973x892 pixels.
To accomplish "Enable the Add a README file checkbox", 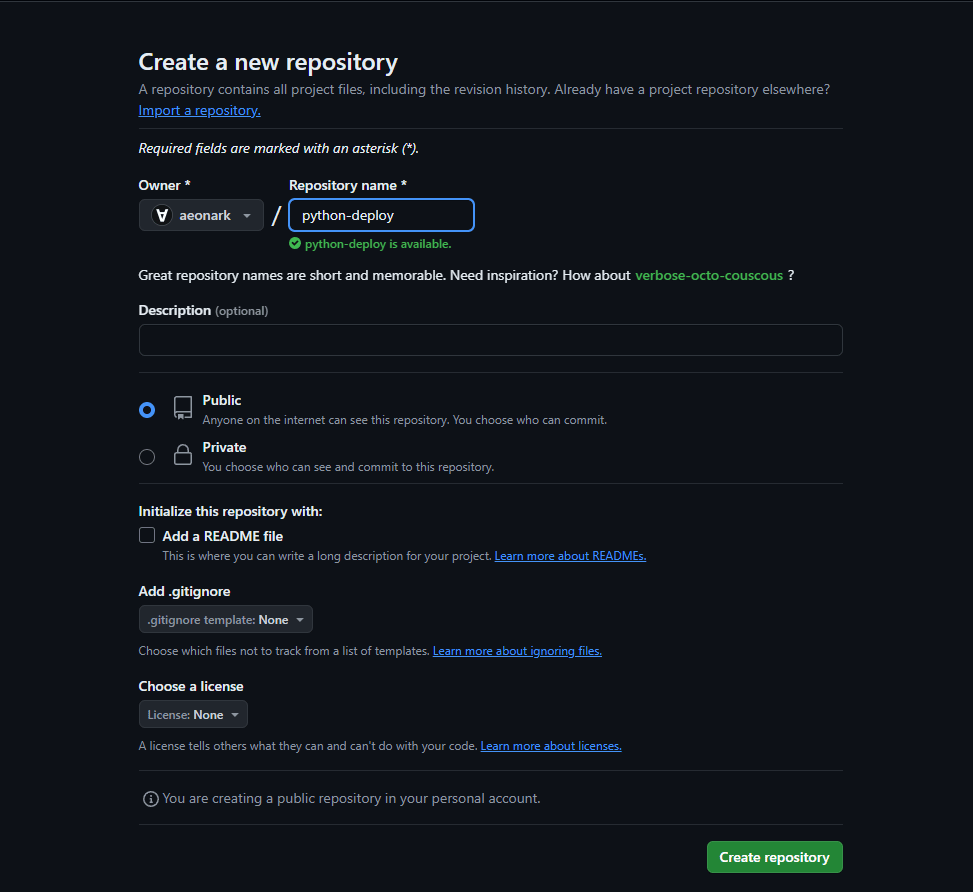I will click(x=147, y=535).
